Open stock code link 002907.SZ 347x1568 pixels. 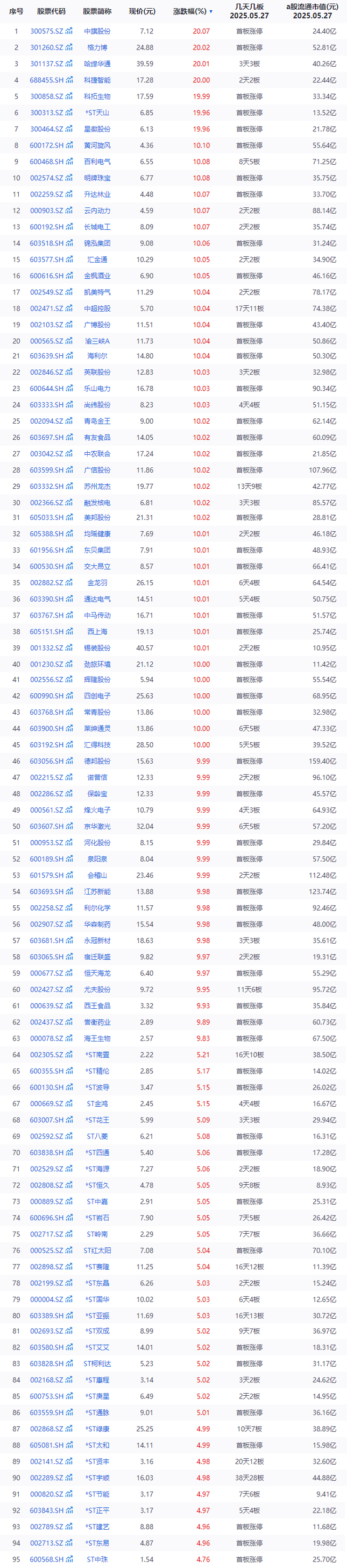tap(47, 925)
